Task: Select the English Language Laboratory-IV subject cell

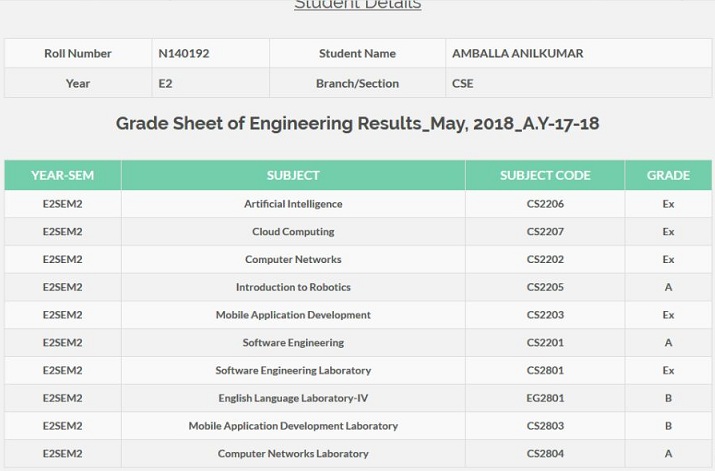Action: click(x=293, y=398)
